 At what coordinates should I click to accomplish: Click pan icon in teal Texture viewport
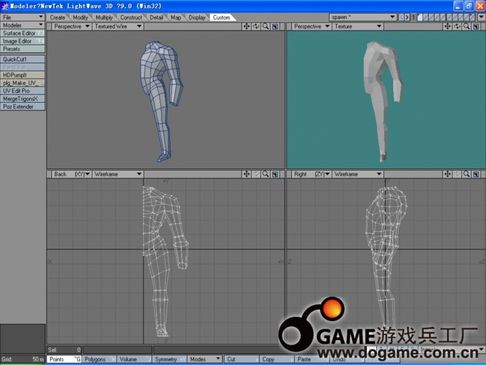coord(447,26)
